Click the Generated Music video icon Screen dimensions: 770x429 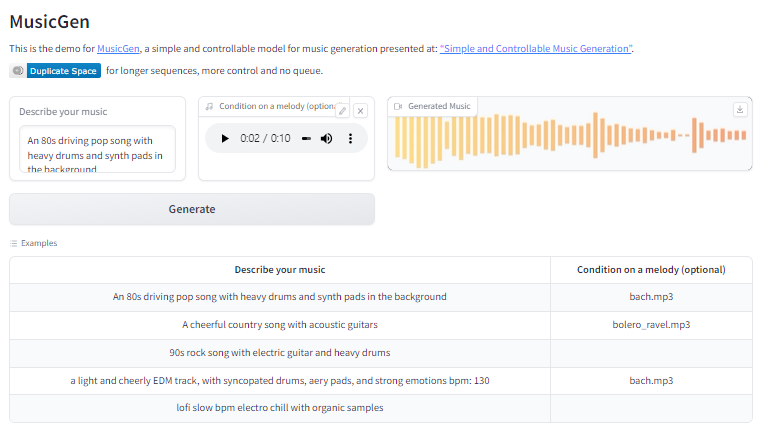tap(398, 107)
